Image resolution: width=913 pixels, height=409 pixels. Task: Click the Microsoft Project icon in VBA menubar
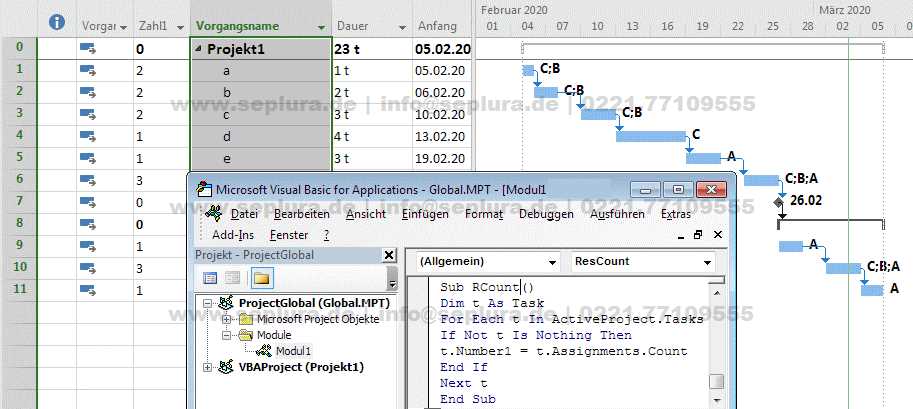[213, 214]
